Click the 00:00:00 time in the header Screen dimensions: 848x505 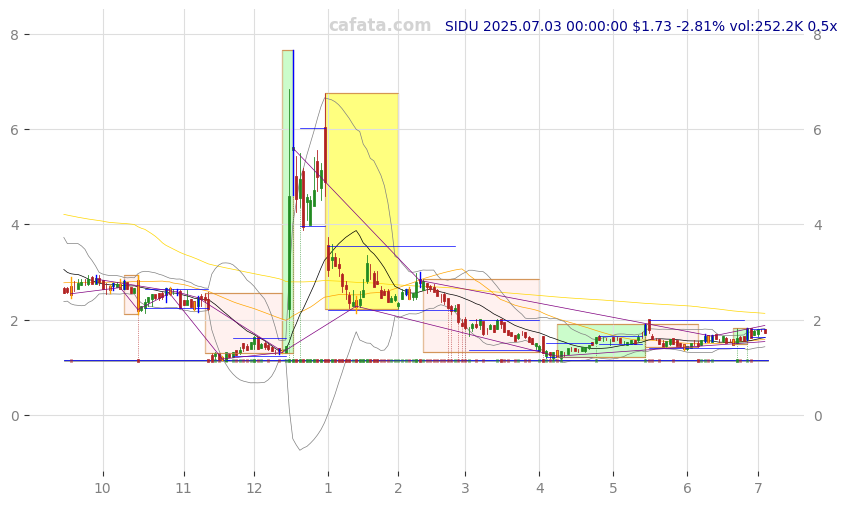[597, 26]
